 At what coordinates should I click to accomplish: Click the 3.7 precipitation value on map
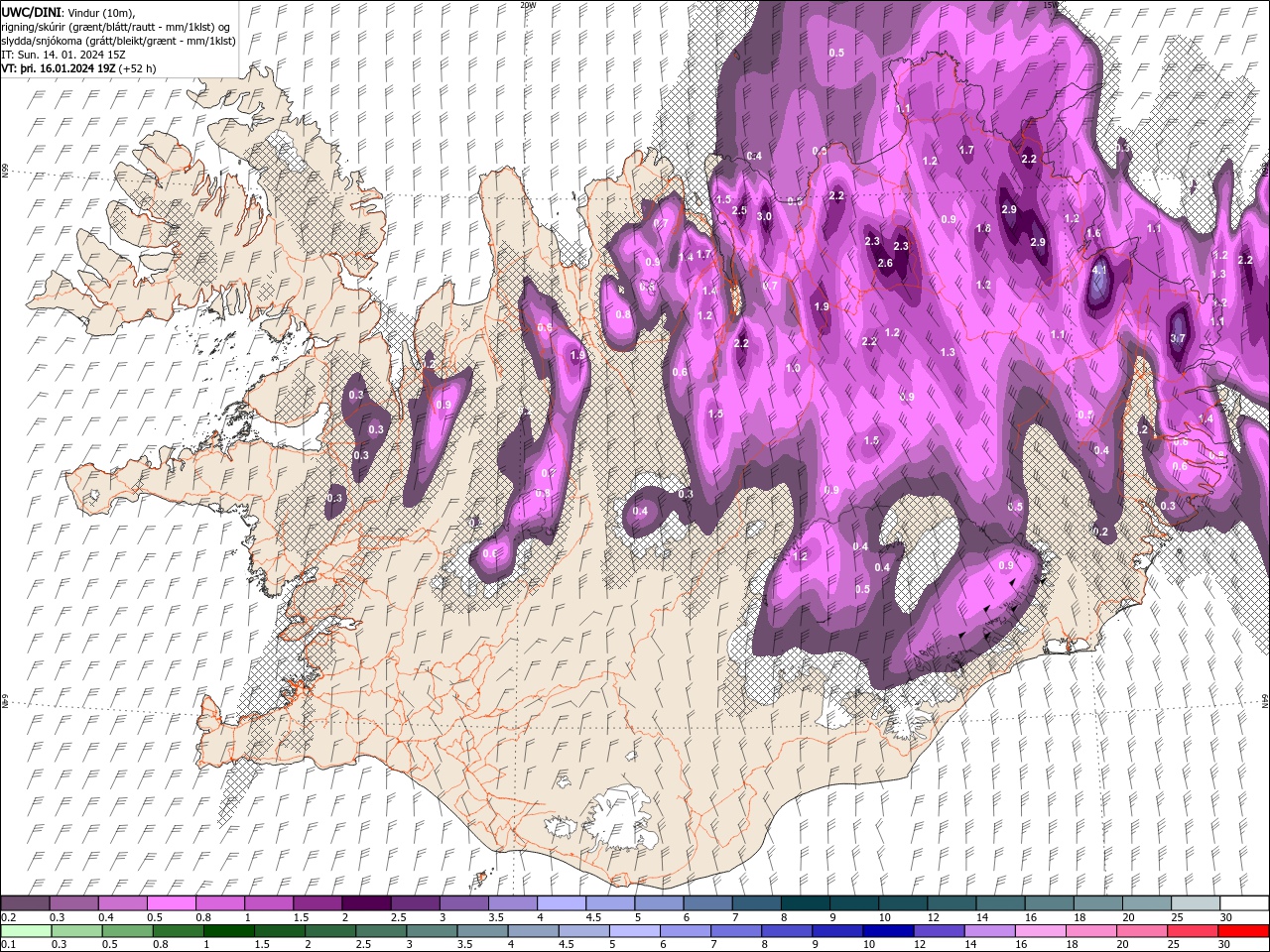click(x=1178, y=338)
